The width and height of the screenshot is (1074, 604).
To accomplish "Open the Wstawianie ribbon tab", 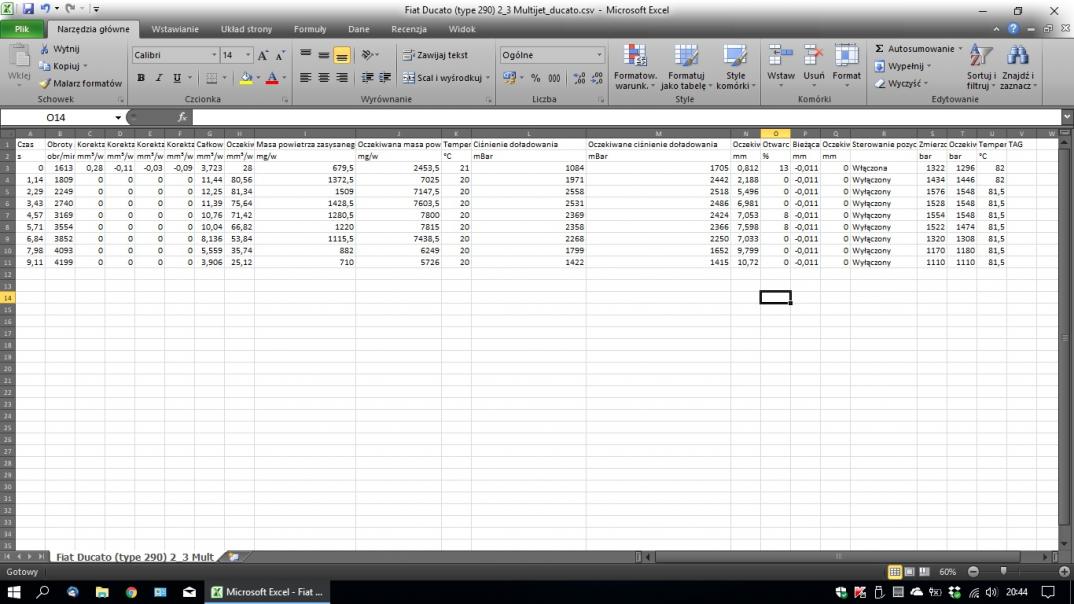I will tap(174, 29).
